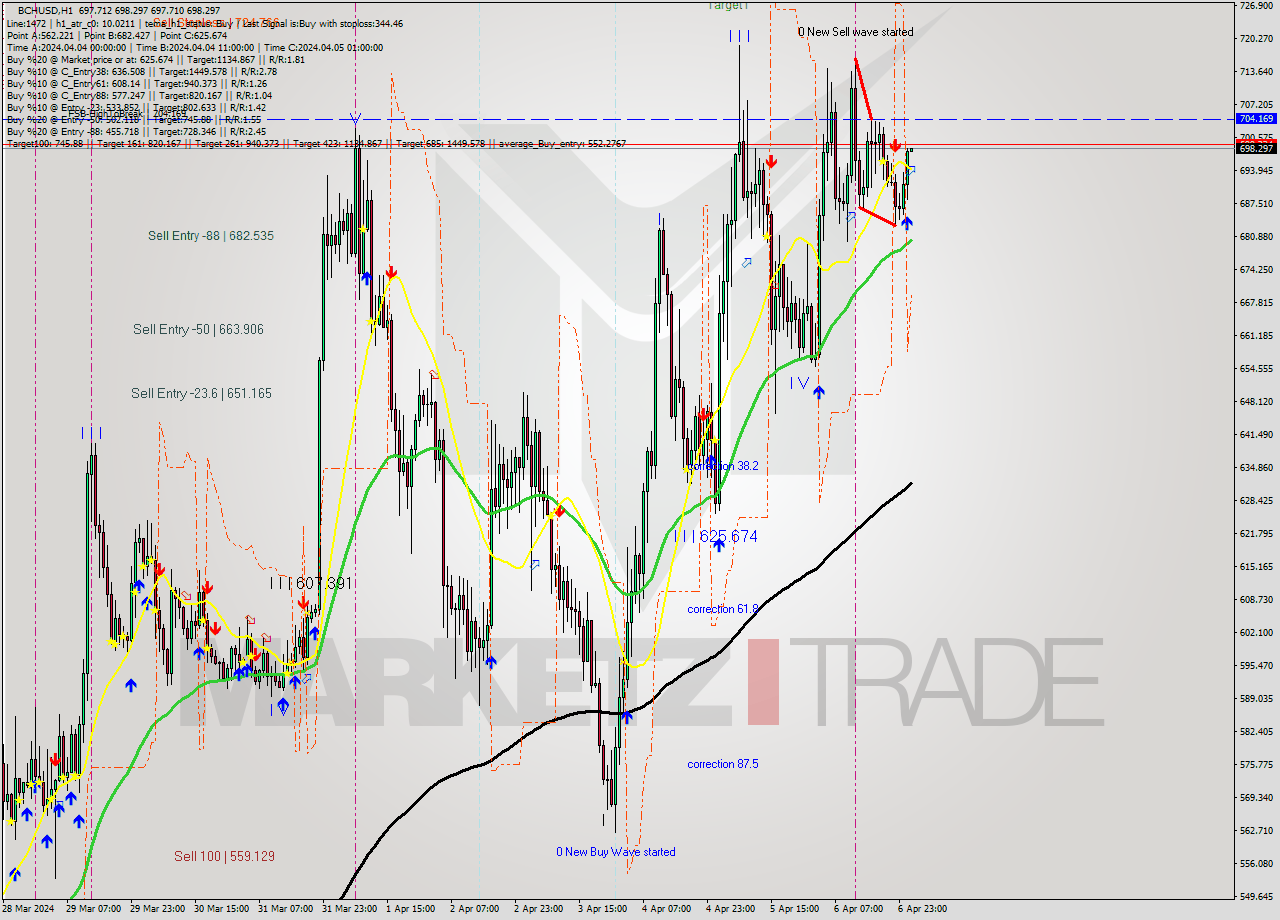Select the 'correction 61.8' label
This screenshot has width=1280, height=920.
[723, 609]
